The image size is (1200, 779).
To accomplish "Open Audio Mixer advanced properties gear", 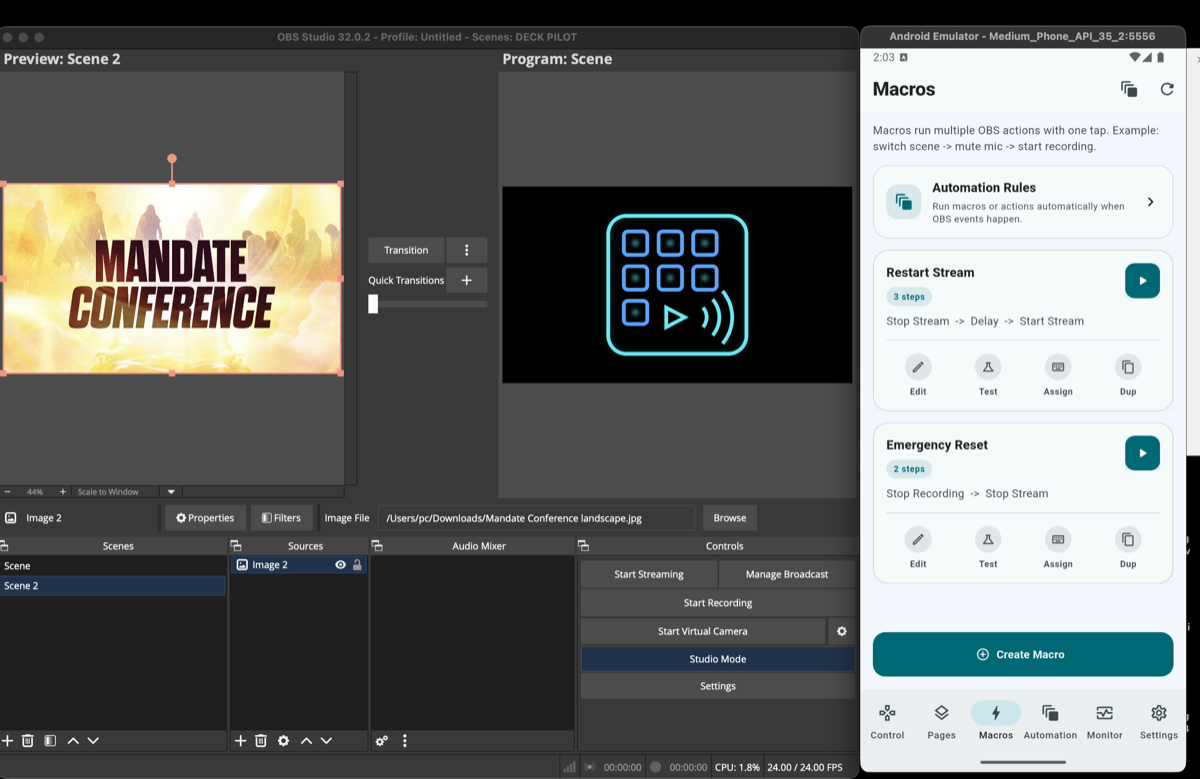I will 381,740.
